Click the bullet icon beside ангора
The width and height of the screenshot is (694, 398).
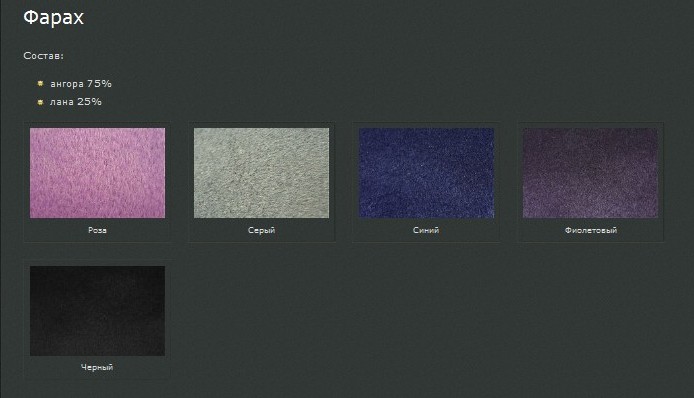click(x=40, y=83)
